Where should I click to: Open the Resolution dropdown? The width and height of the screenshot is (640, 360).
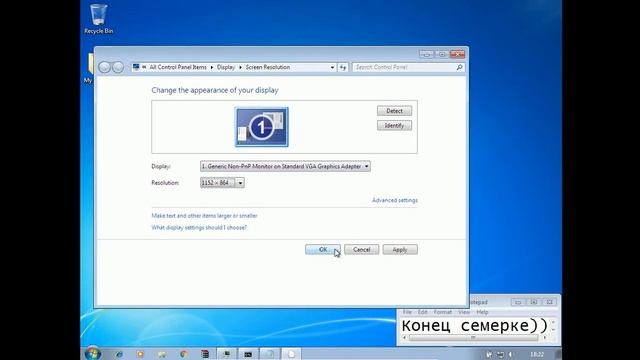pos(222,183)
